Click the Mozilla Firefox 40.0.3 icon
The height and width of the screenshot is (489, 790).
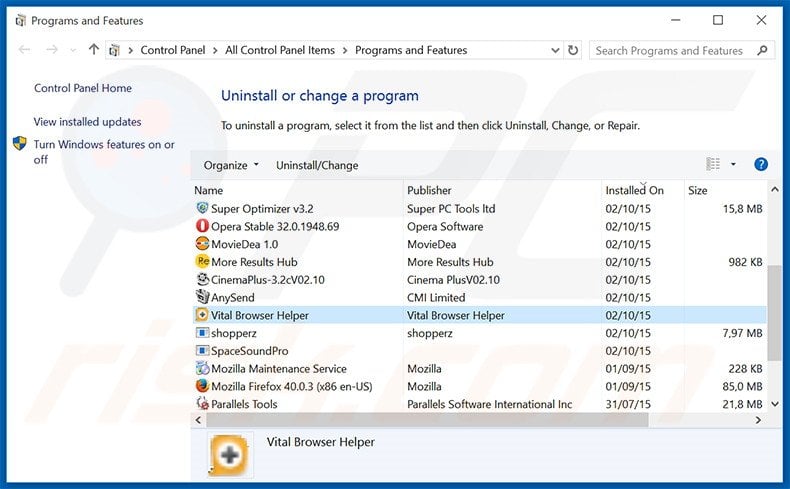click(x=202, y=386)
